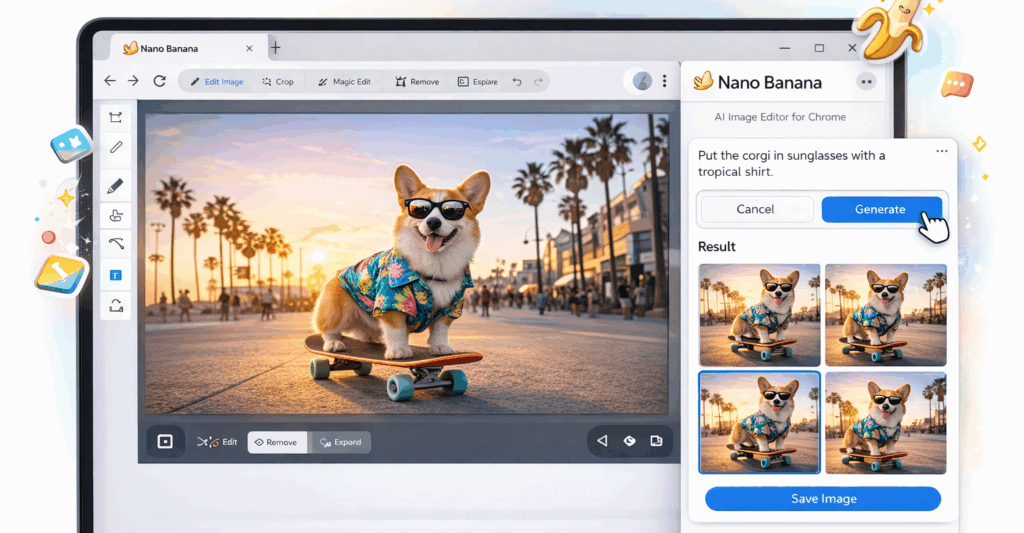1024x533 pixels.
Task: Click the undo arrow in top toolbar
Action: [517, 82]
